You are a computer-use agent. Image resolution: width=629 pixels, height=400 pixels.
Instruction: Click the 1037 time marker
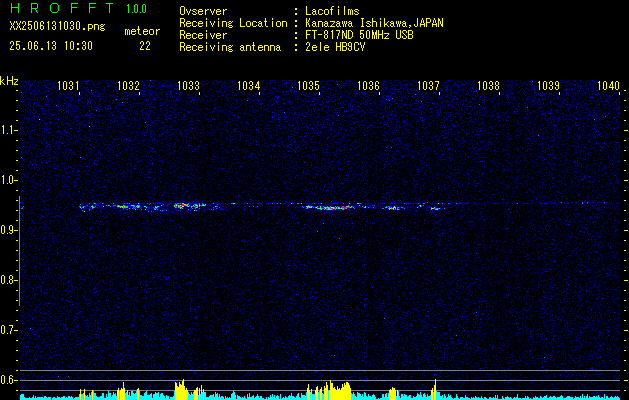428,85
